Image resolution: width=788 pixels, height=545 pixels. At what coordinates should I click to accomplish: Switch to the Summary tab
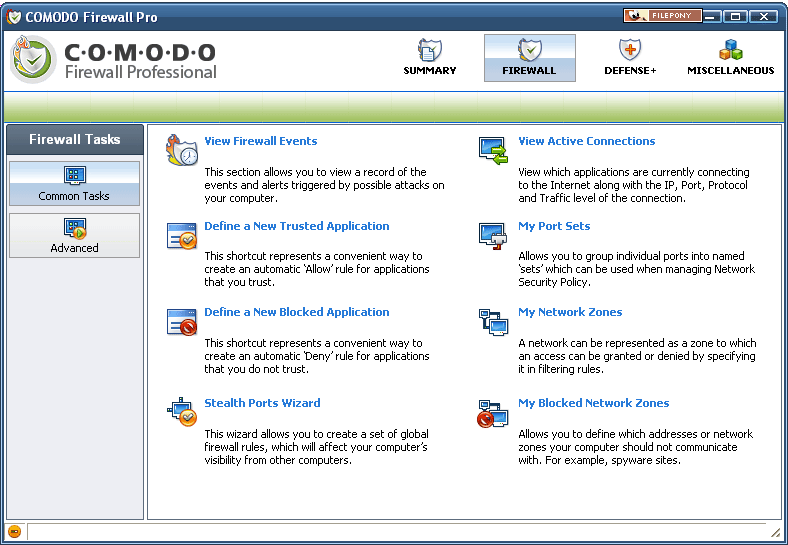430,58
